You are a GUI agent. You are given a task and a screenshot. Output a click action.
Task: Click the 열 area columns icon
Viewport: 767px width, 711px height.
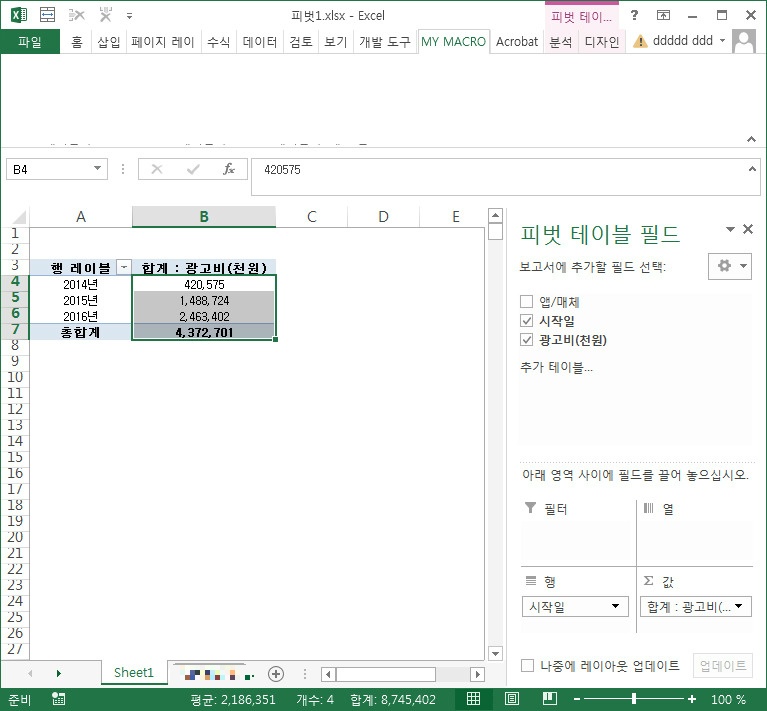(x=648, y=508)
